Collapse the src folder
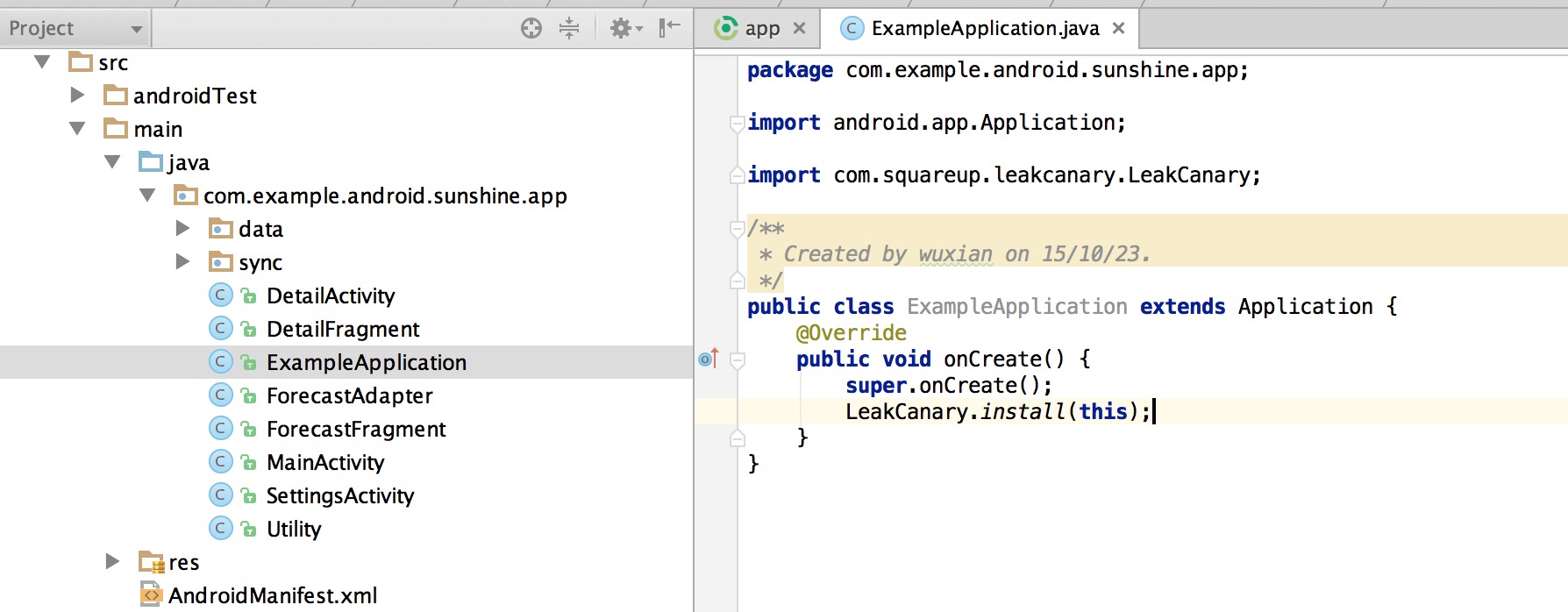 pos(42,62)
